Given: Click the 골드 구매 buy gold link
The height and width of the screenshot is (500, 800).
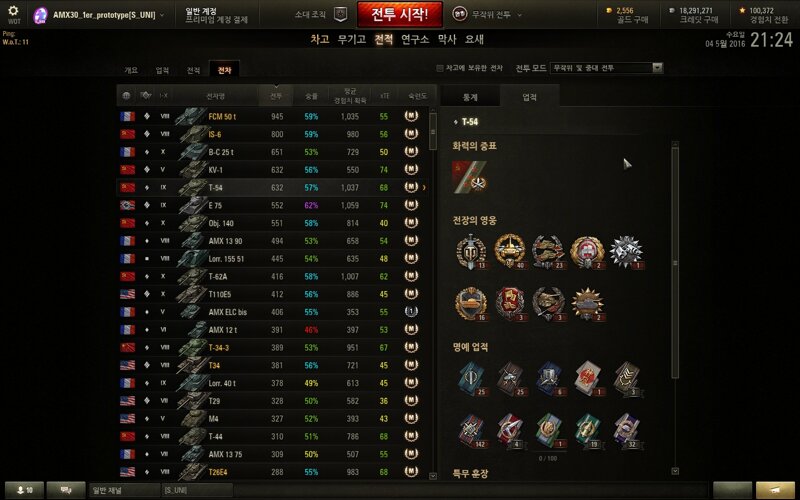Looking at the screenshot, I should [633, 20].
